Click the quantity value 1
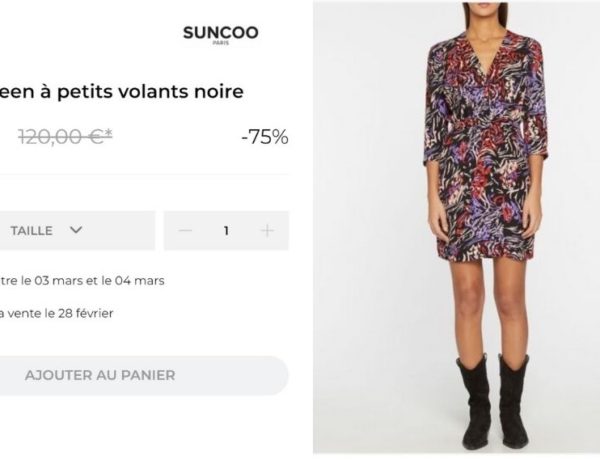Screen dimensions: 600x460 pyautogui.click(x=226, y=230)
